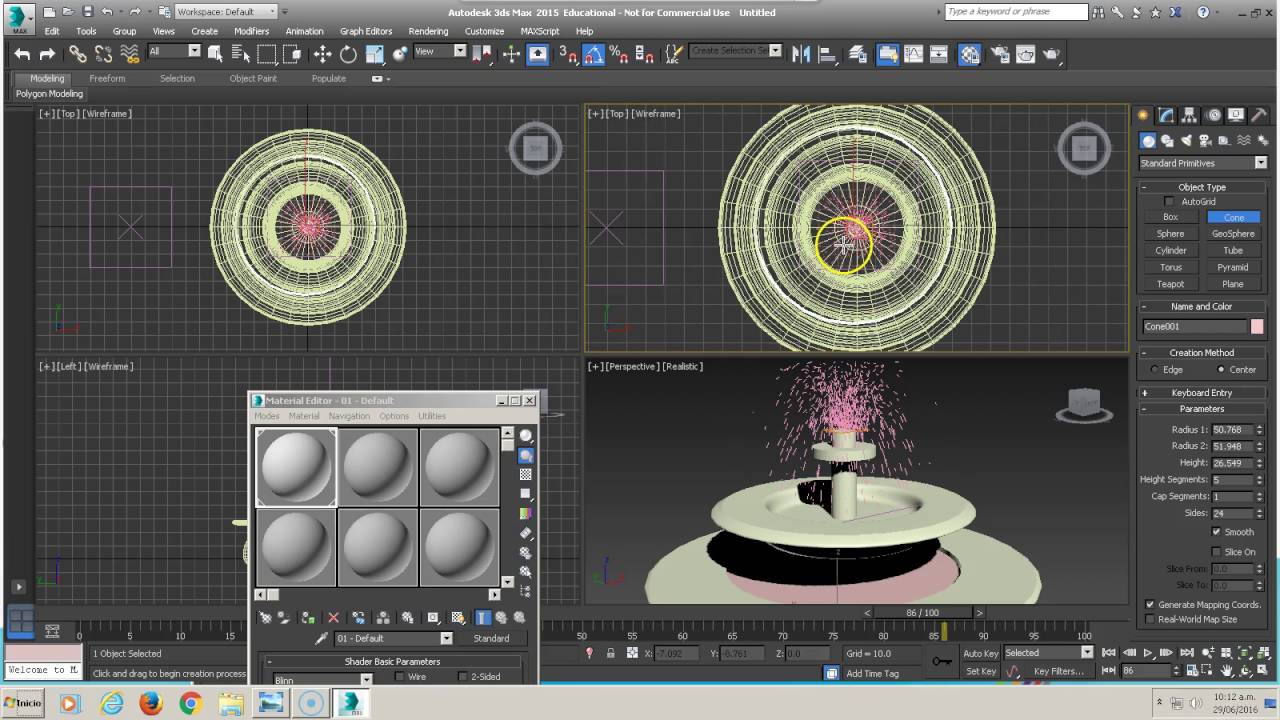Open the Modifiers menu
1280x720 pixels.
(x=251, y=31)
